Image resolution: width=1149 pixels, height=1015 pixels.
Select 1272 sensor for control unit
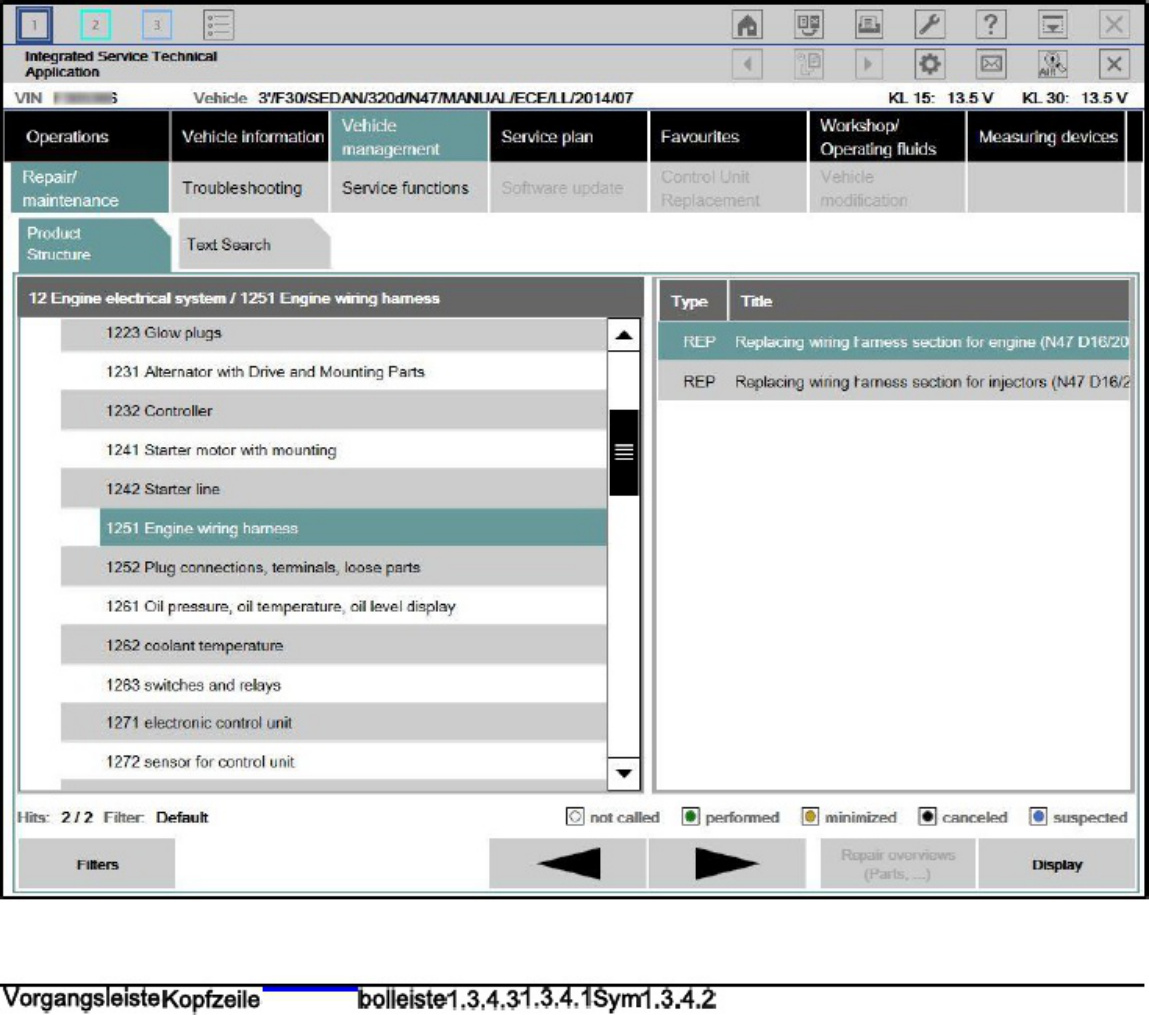pos(333,761)
